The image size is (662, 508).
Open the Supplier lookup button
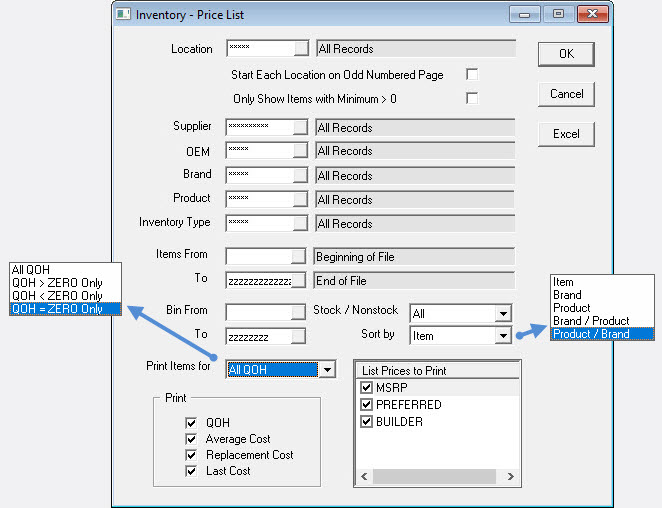click(300, 127)
